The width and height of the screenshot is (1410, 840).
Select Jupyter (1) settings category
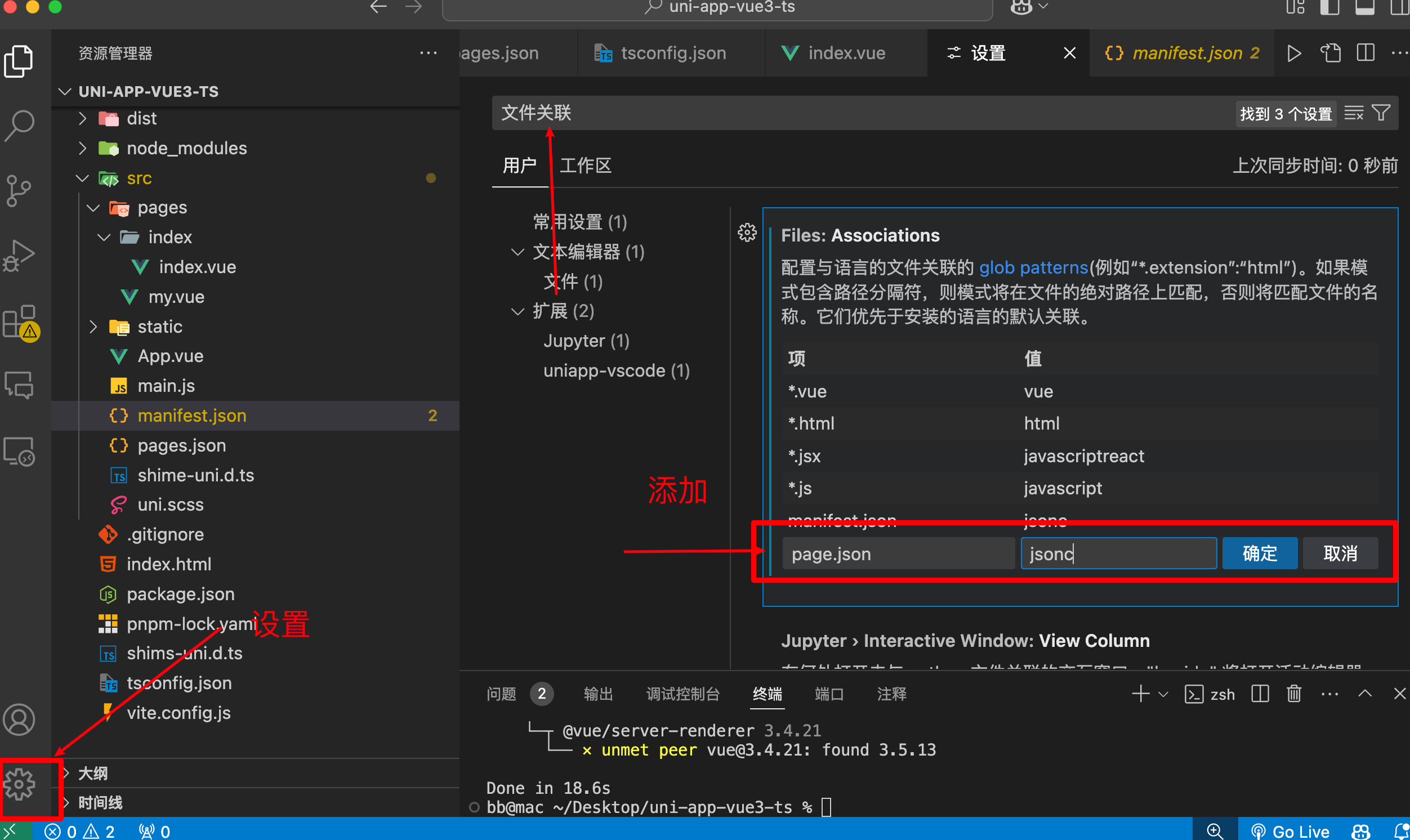tap(586, 341)
